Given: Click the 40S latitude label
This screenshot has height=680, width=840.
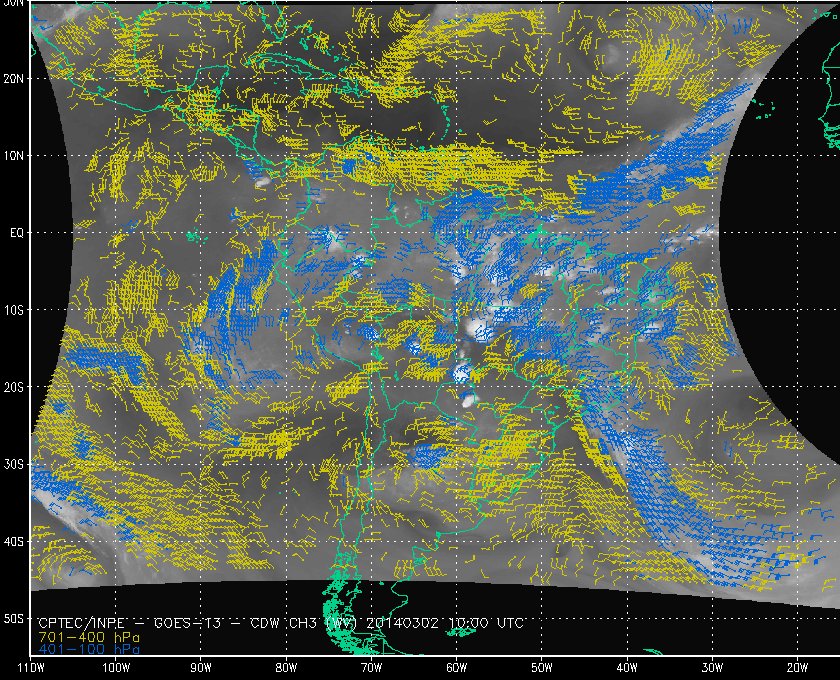Looking at the screenshot, I should (x=14, y=541).
